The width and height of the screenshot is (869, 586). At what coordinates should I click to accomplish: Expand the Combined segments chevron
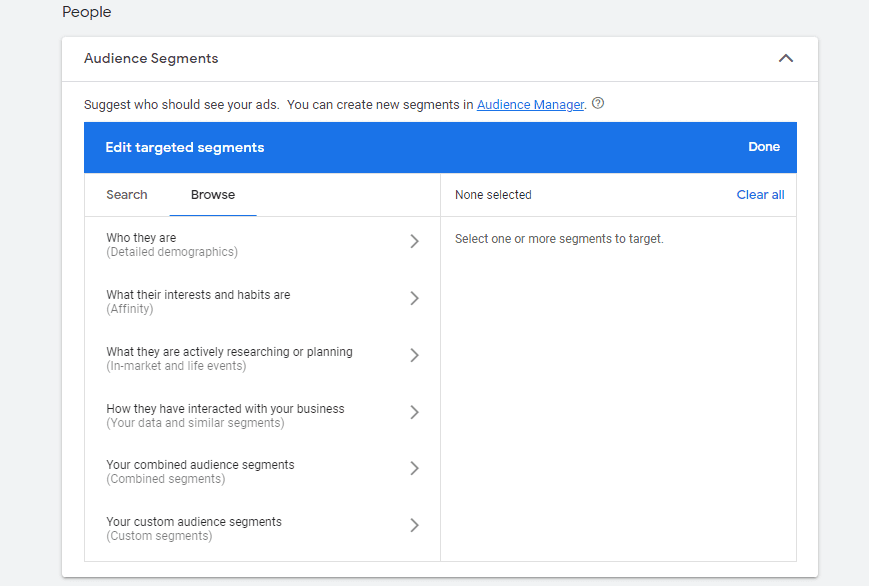(x=414, y=469)
